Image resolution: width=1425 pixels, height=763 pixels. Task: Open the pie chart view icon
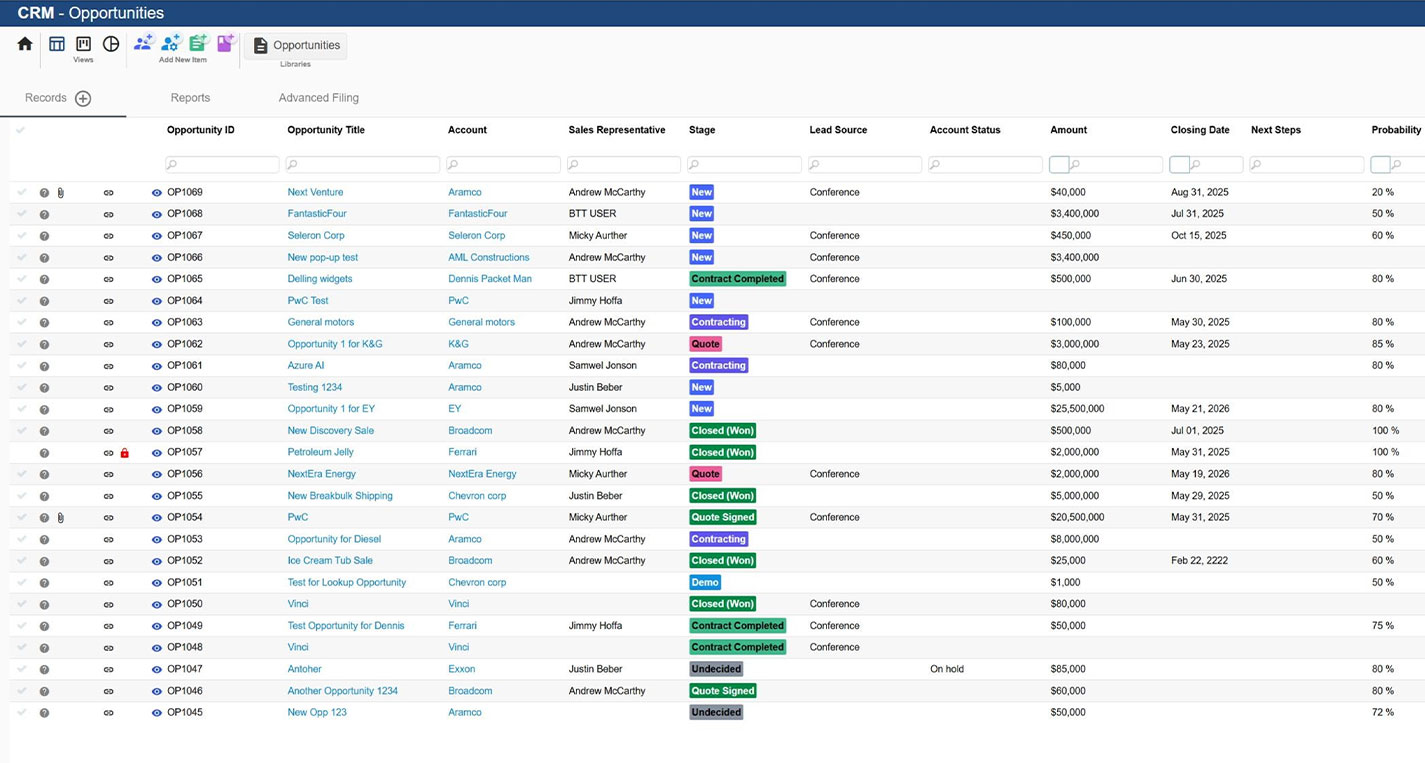[x=111, y=44]
